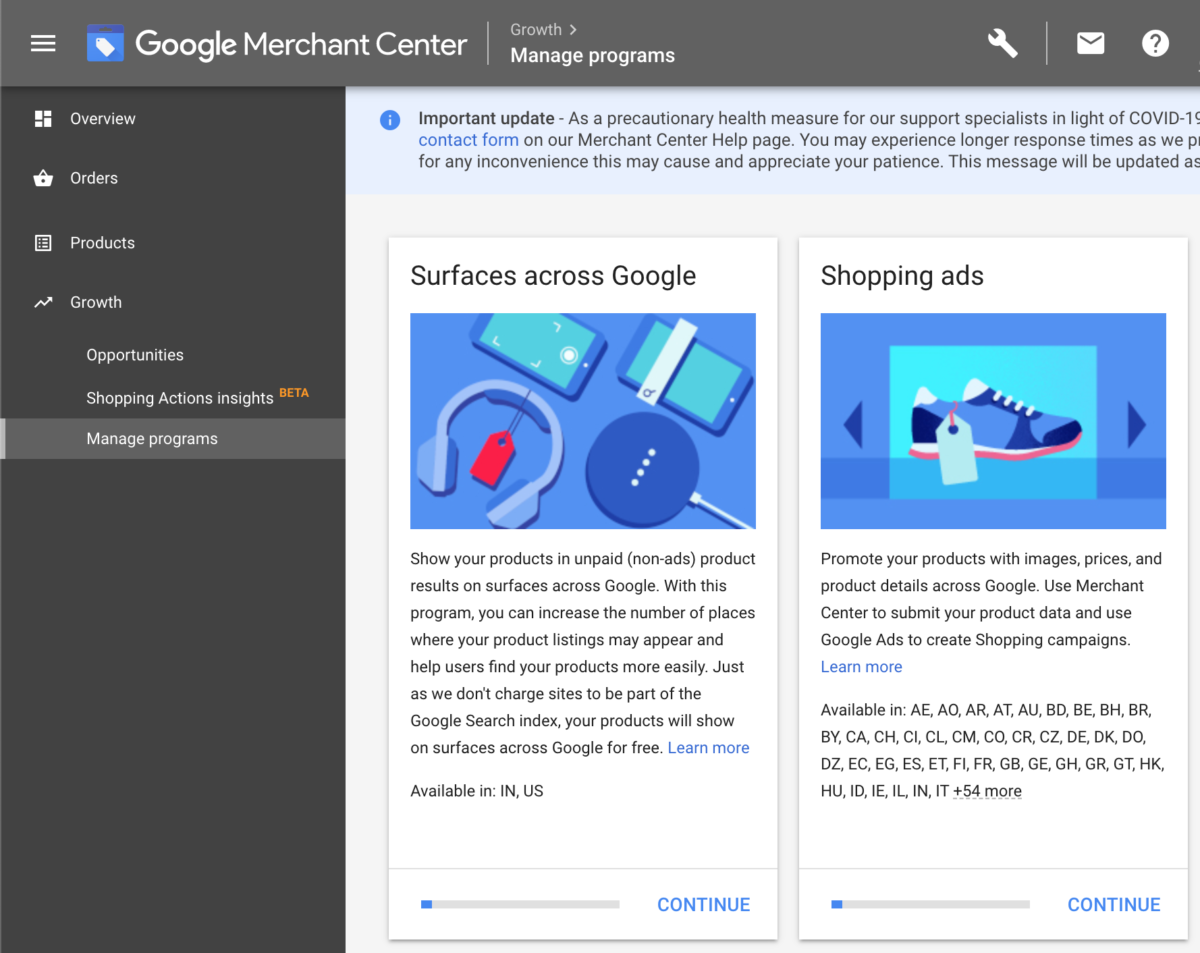Open the tools wrench menu
This screenshot has height=953, width=1200.
click(1002, 42)
